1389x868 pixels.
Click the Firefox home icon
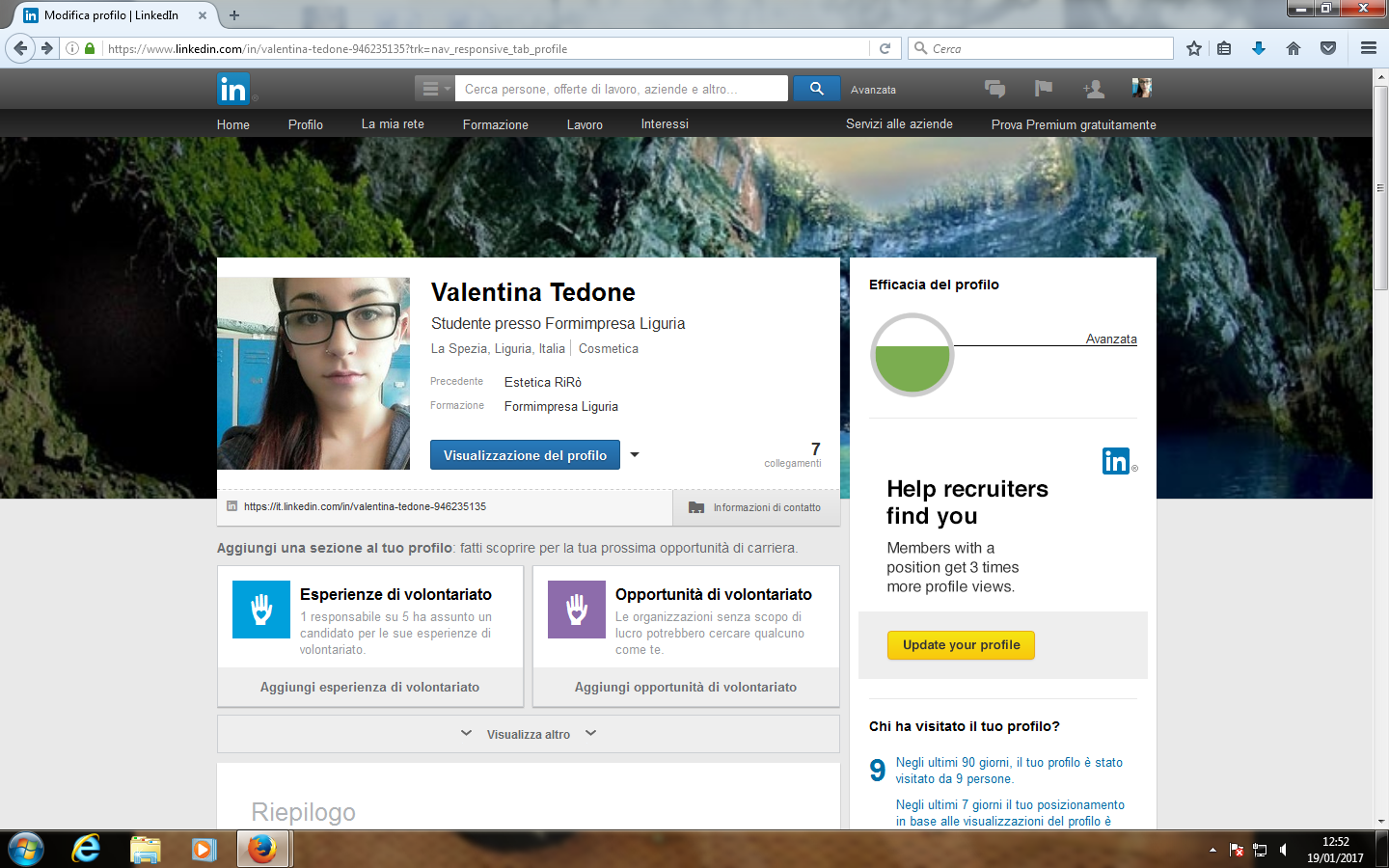[x=1294, y=48]
